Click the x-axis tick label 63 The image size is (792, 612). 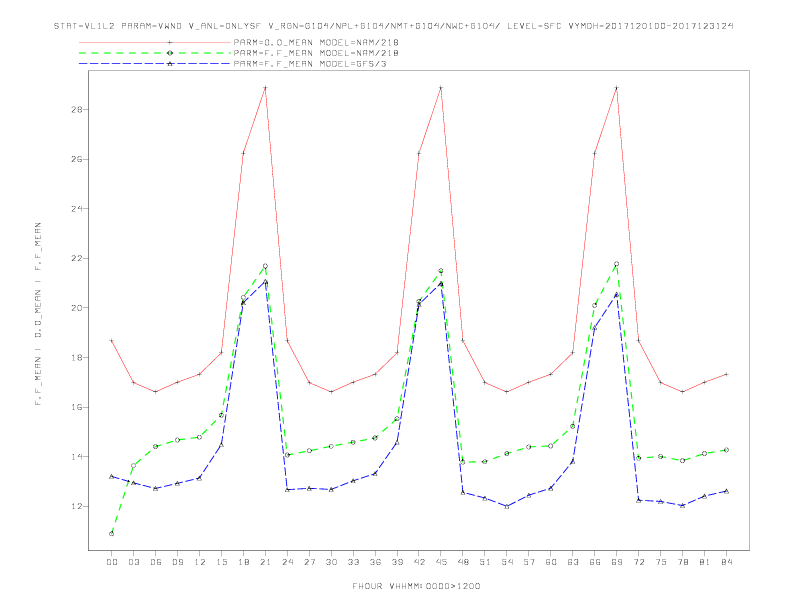573,562
